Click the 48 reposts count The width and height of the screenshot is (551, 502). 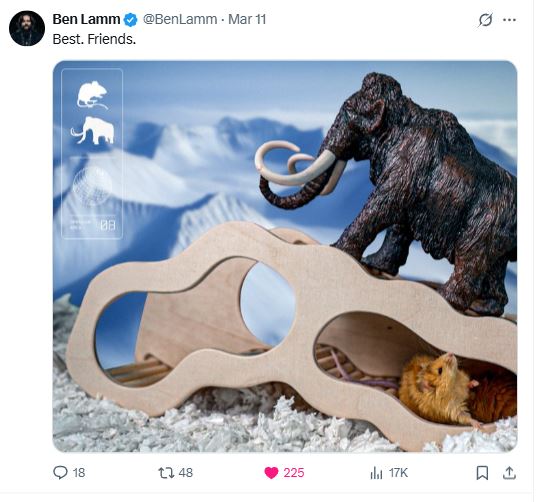tap(186, 473)
